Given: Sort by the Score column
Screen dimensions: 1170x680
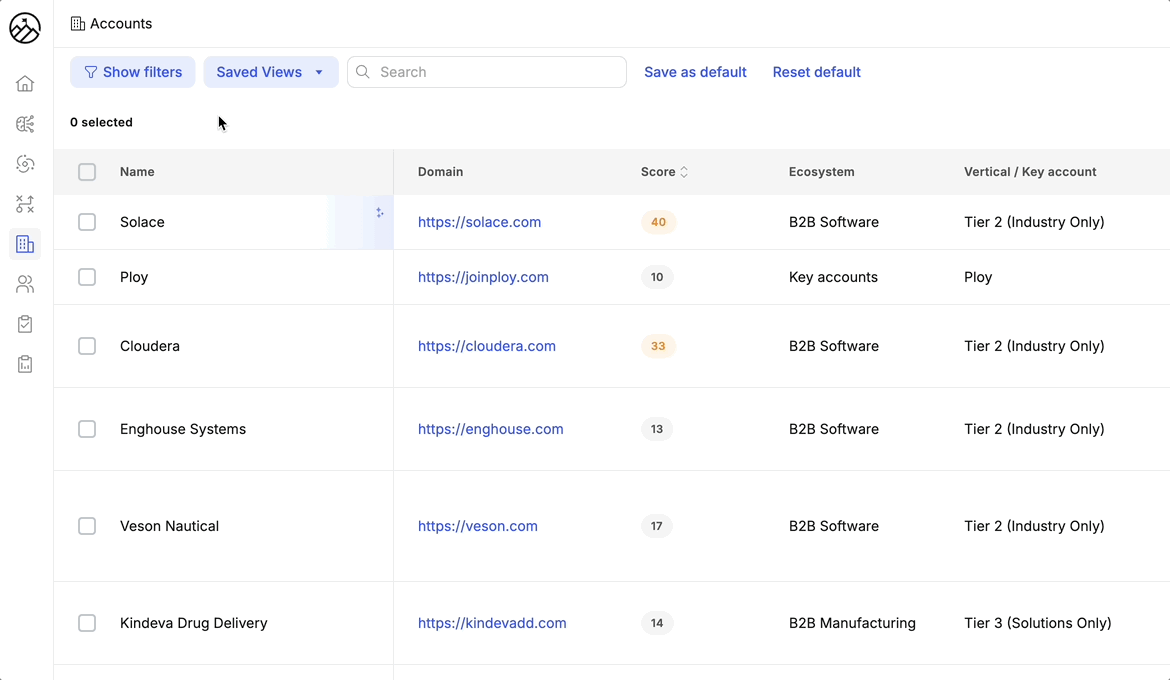Looking at the screenshot, I should click(x=664, y=172).
